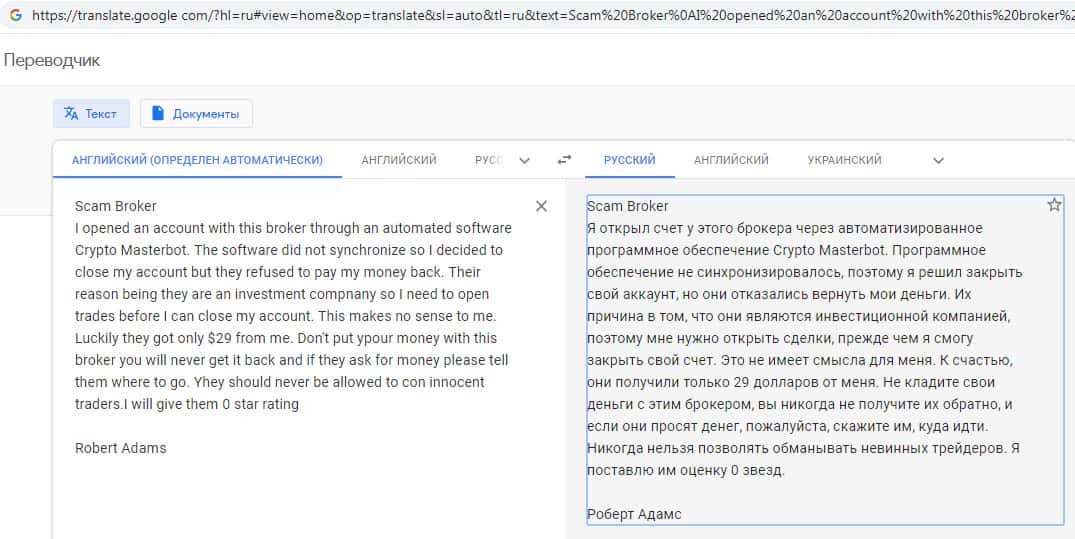
Task: Clear the source text with the X
Action: click(541, 206)
